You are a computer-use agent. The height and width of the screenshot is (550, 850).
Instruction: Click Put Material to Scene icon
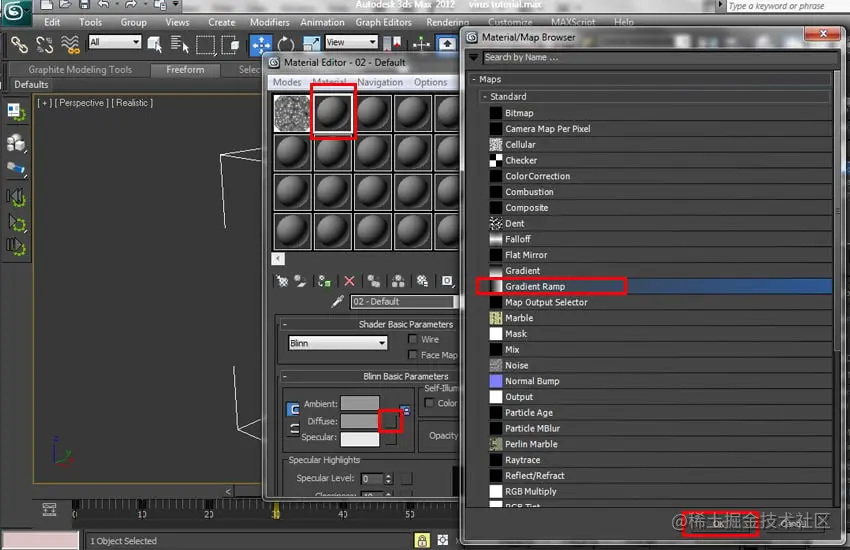300,281
